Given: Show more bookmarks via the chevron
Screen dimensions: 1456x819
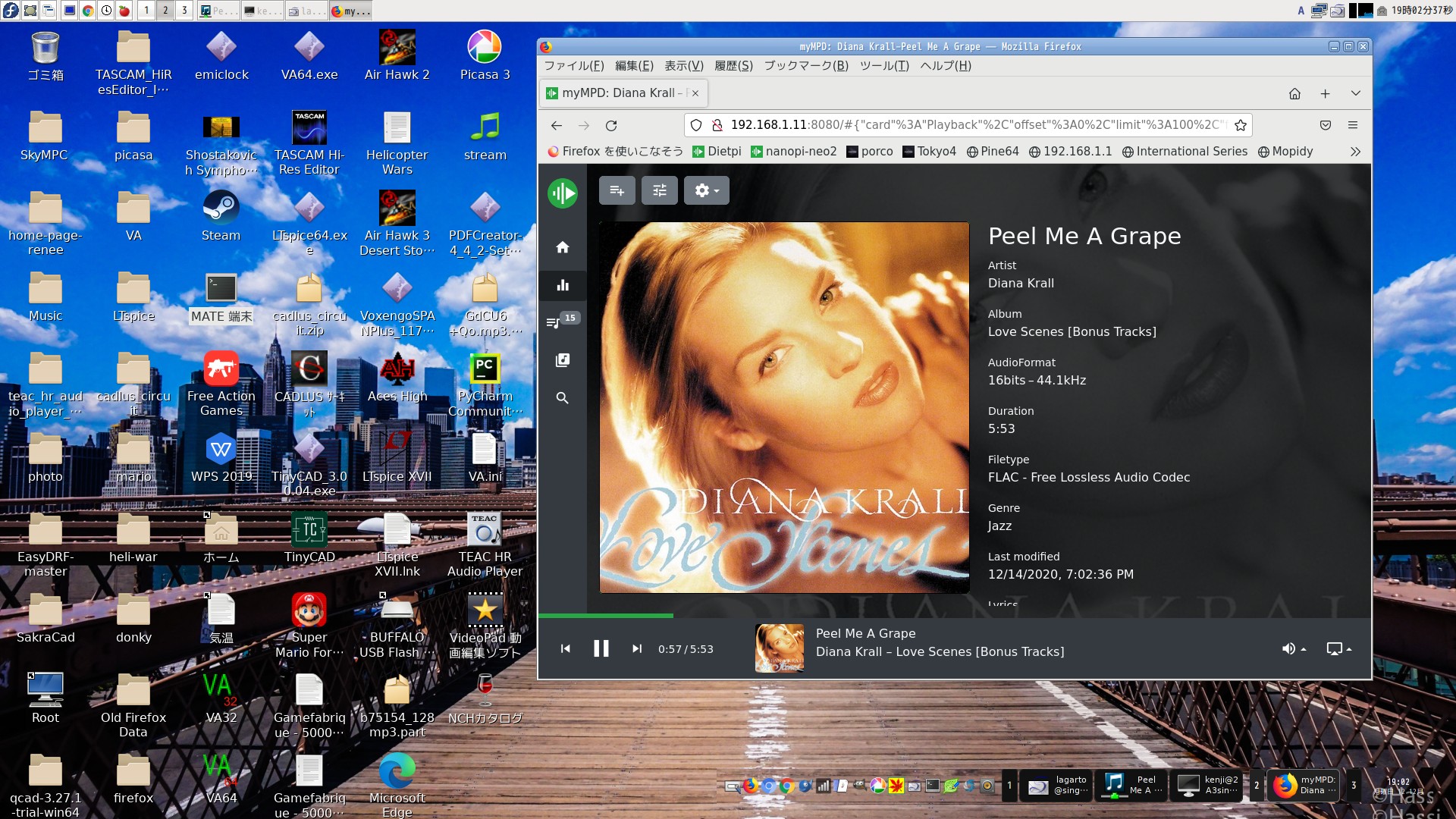Looking at the screenshot, I should pos(1355,152).
